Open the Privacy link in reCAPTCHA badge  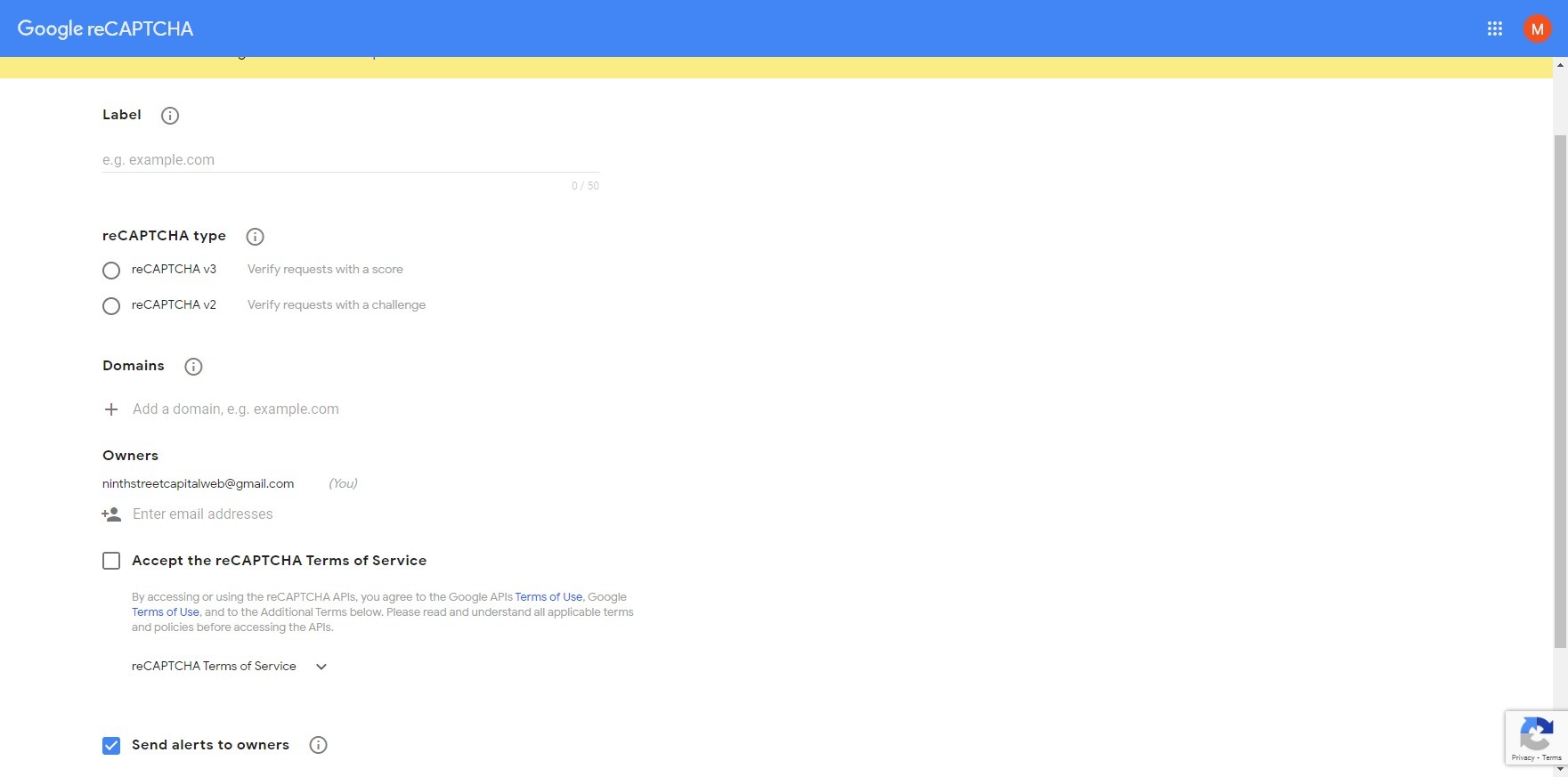coord(1523,757)
